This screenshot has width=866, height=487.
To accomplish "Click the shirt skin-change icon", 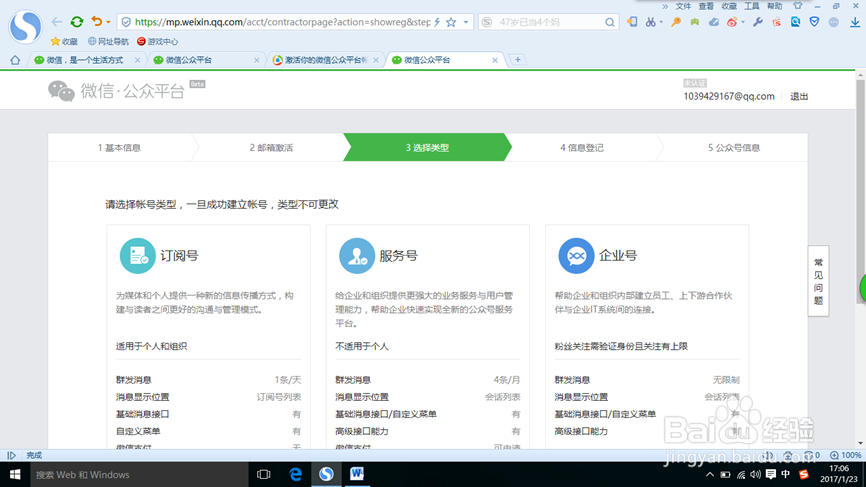I will (x=798, y=6).
